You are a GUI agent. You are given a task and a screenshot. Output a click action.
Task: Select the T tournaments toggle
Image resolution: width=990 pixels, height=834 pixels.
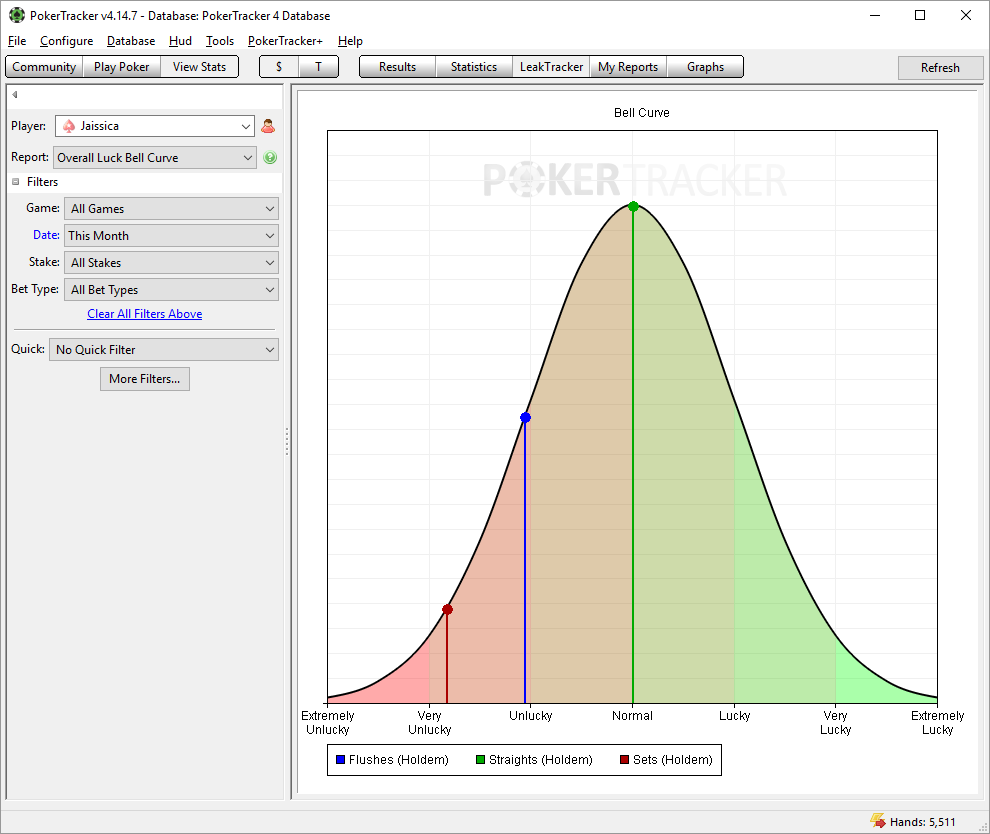click(318, 67)
